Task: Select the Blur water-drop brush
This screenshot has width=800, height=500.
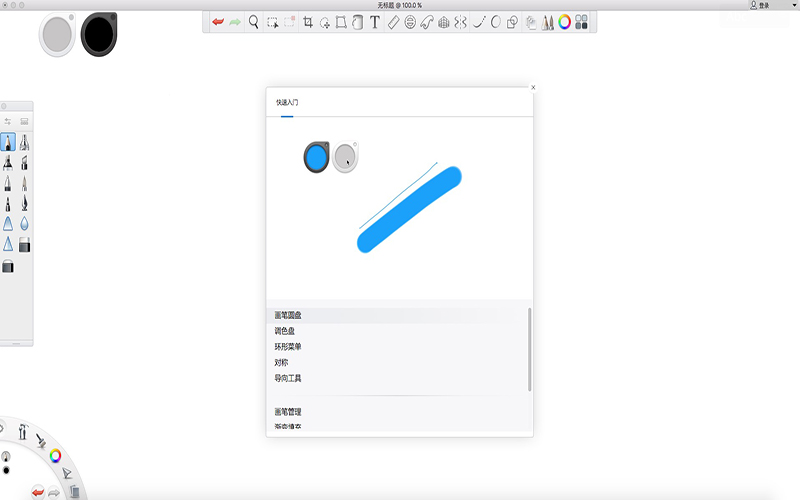Action: tap(24, 223)
